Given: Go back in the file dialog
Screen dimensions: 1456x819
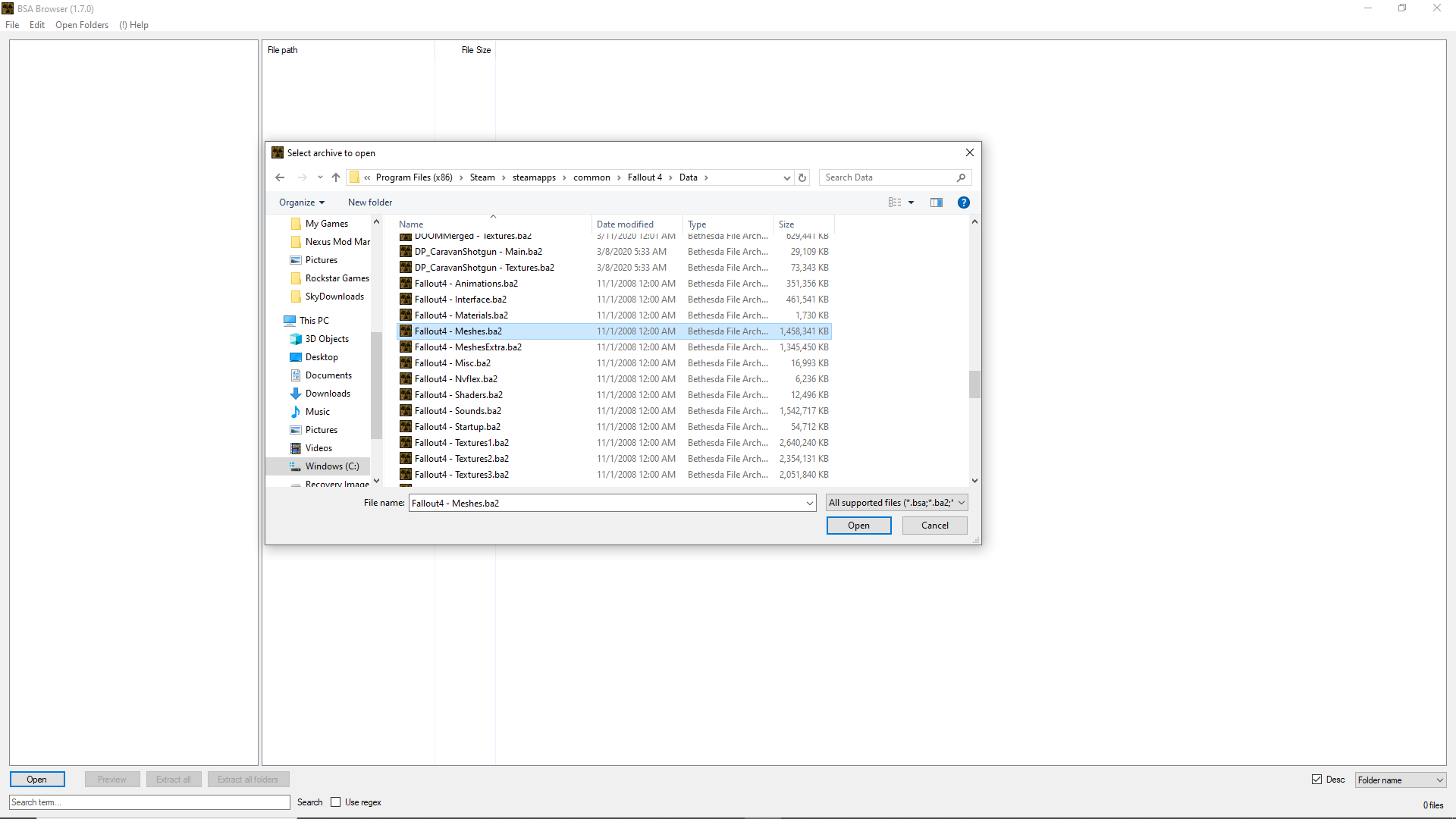Looking at the screenshot, I should 280,177.
